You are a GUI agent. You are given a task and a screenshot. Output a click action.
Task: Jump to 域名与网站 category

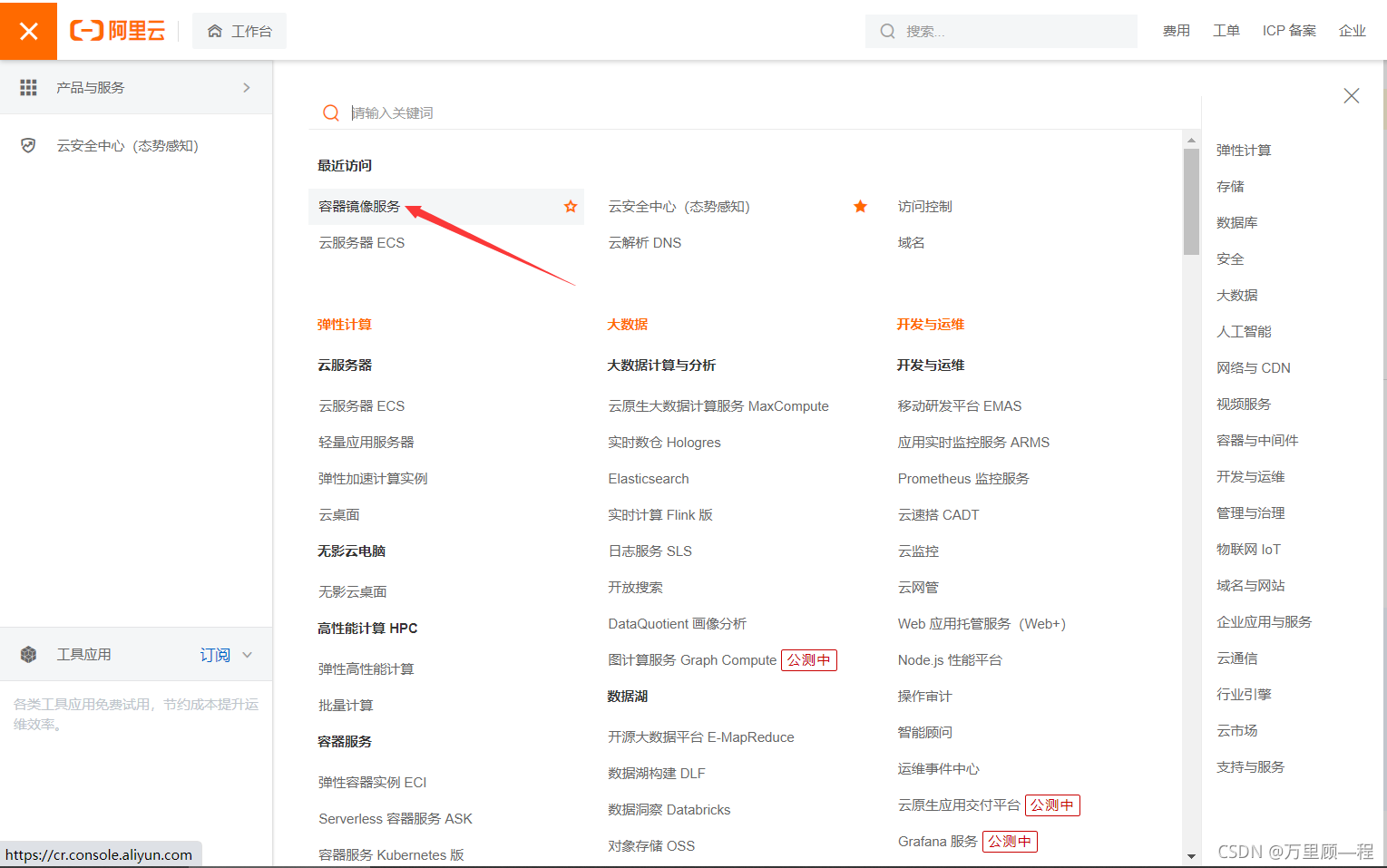1251,586
